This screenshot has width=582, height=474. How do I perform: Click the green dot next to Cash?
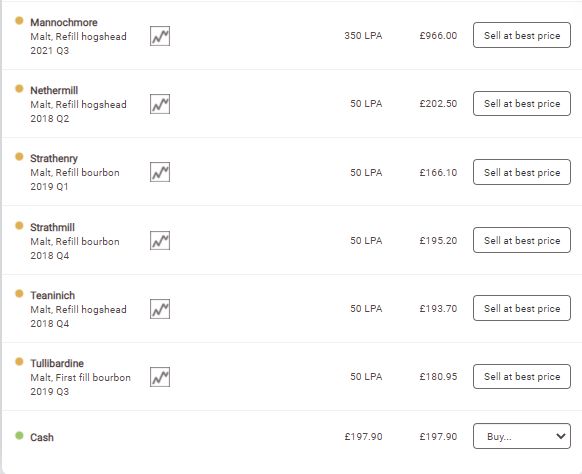tap(19, 435)
